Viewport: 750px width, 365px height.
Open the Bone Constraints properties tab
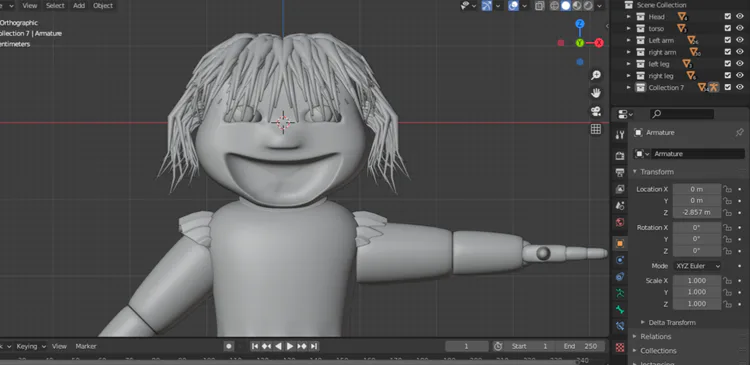[620, 326]
